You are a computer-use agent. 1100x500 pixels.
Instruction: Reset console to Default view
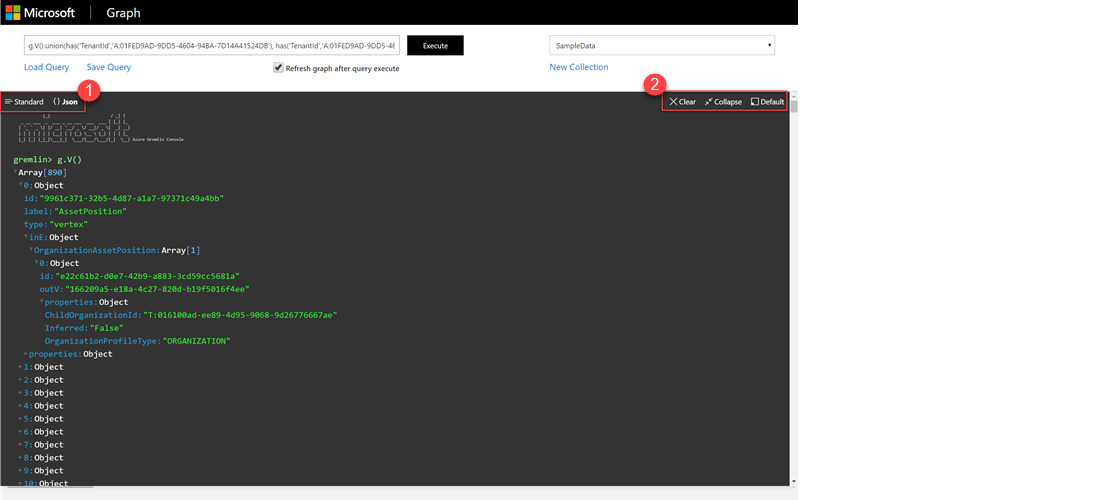pyautogui.click(x=767, y=102)
